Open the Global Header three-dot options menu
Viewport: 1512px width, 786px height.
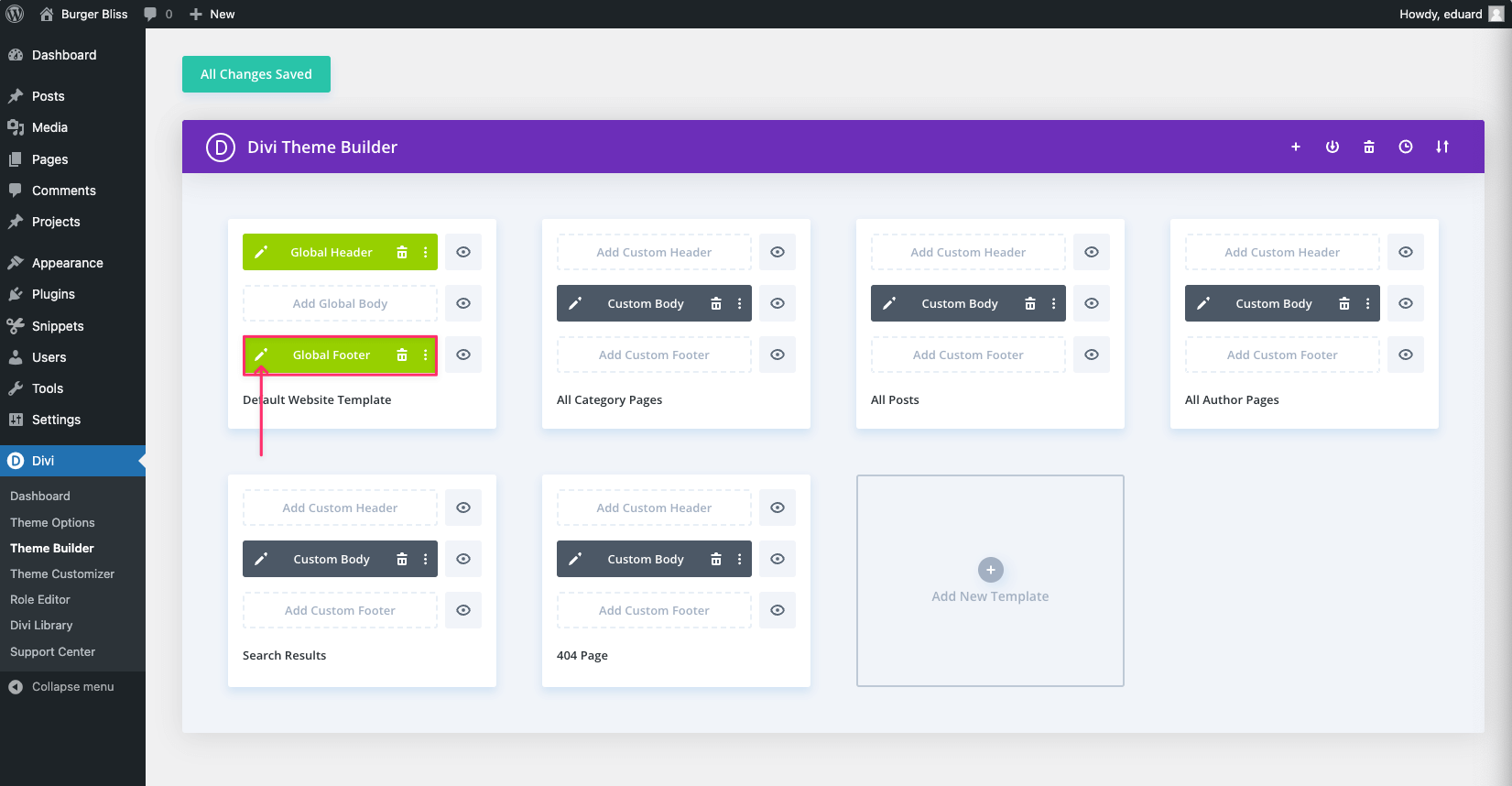[x=426, y=252]
